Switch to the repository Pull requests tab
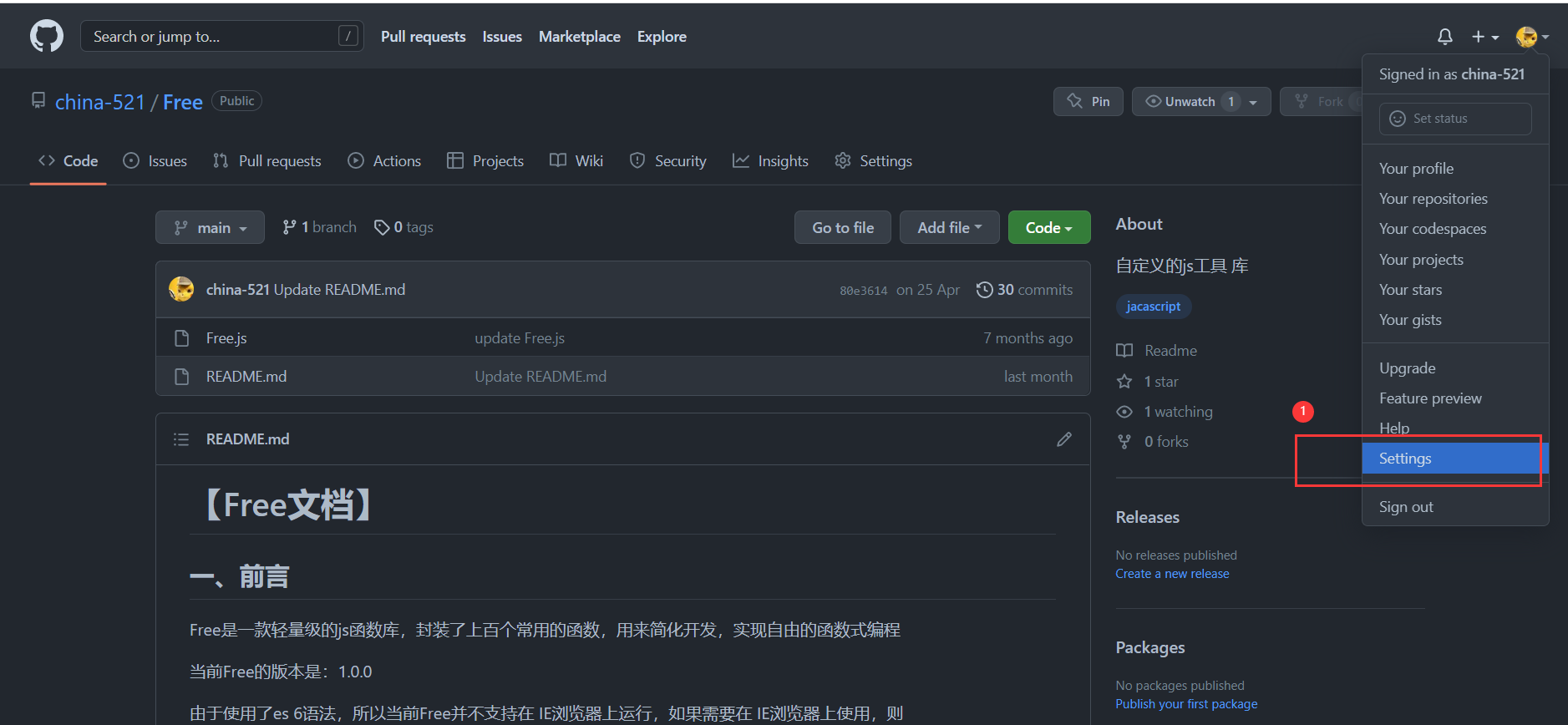The height and width of the screenshot is (725, 1568). click(266, 161)
